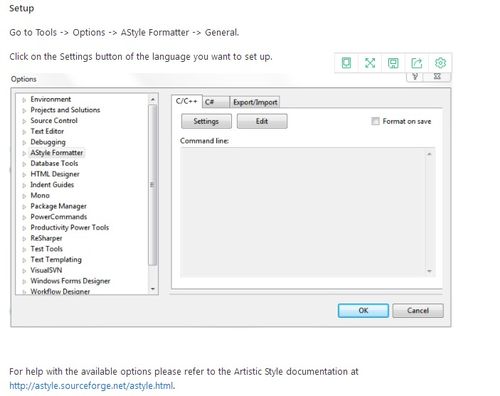The width and height of the screenshot is (500, 396).
Task: Switch to the C# tab
Action: [x=215, y=102]
